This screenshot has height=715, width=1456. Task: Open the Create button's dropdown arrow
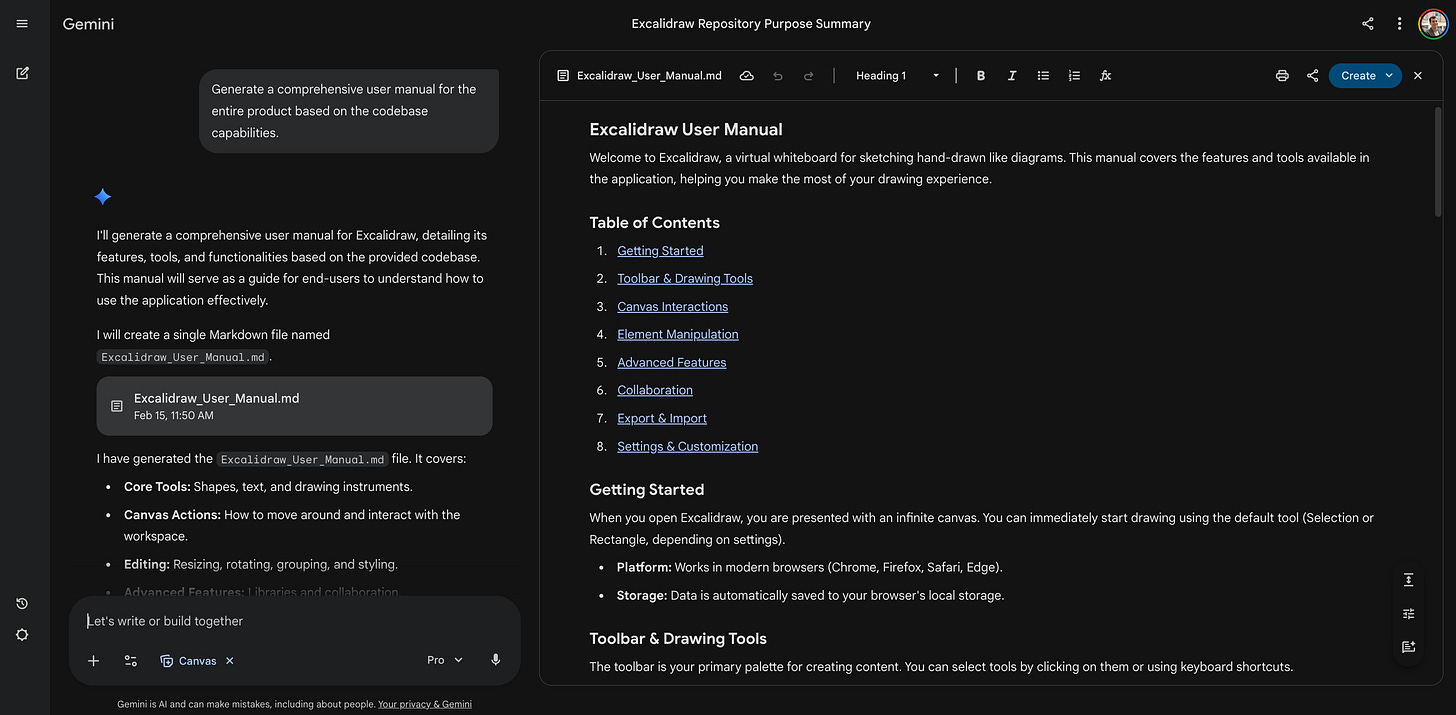pos(1388,75)
